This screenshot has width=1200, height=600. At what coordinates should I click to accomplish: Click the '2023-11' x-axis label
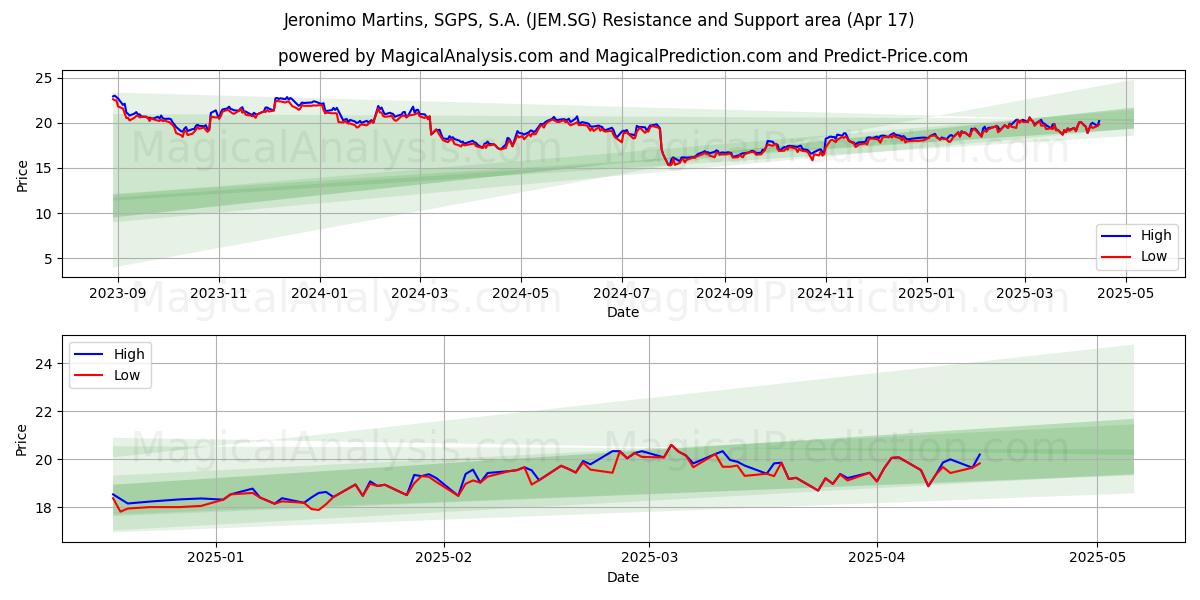[220, 293]
